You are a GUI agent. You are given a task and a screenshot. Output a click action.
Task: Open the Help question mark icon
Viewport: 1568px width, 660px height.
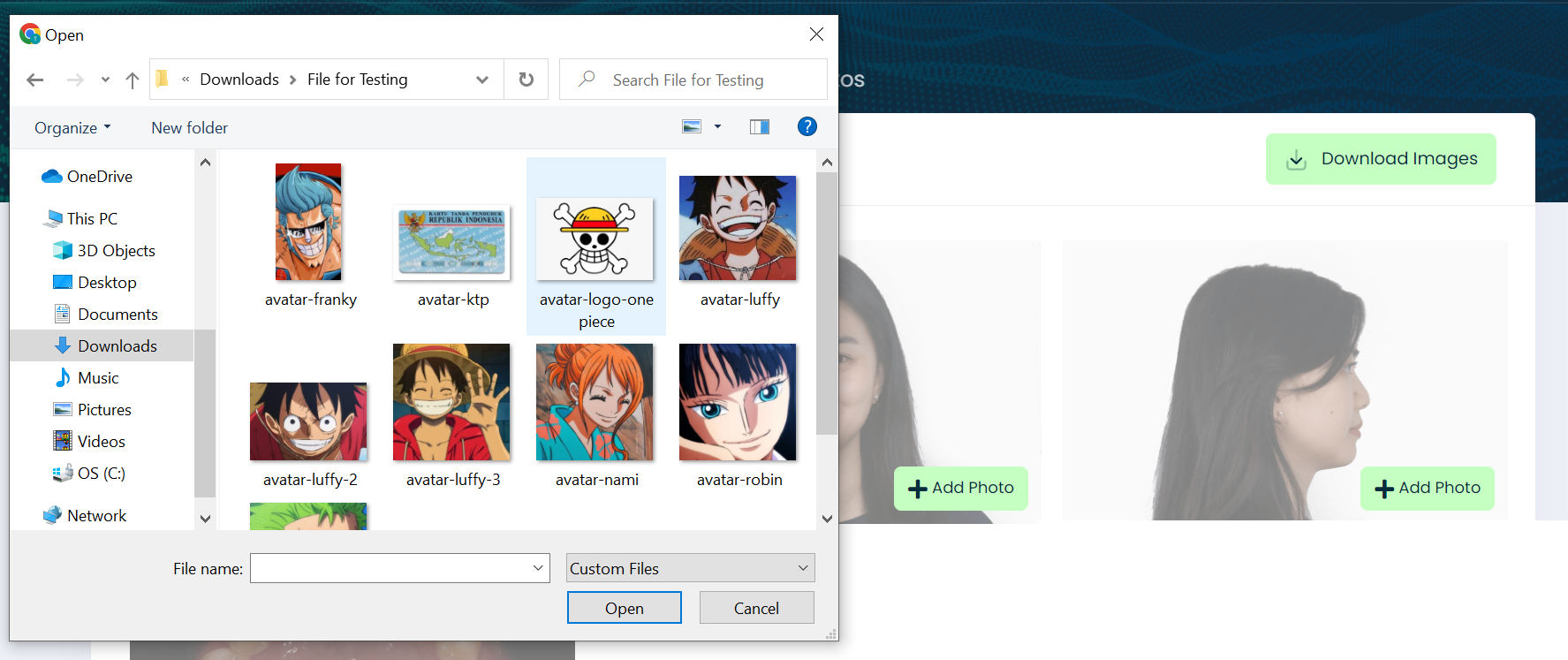(807, 126)
